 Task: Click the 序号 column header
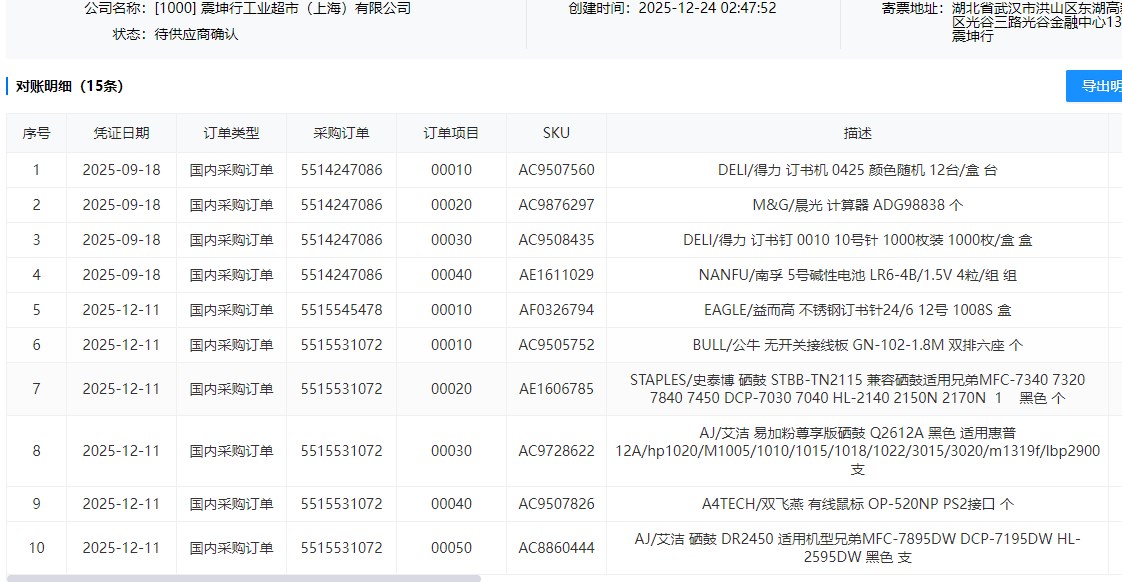click(36, 133)
